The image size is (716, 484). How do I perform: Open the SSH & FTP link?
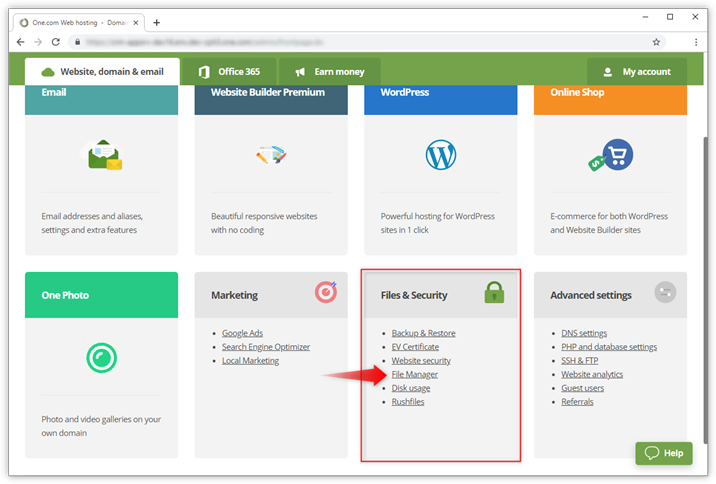[x=579, y=361]
